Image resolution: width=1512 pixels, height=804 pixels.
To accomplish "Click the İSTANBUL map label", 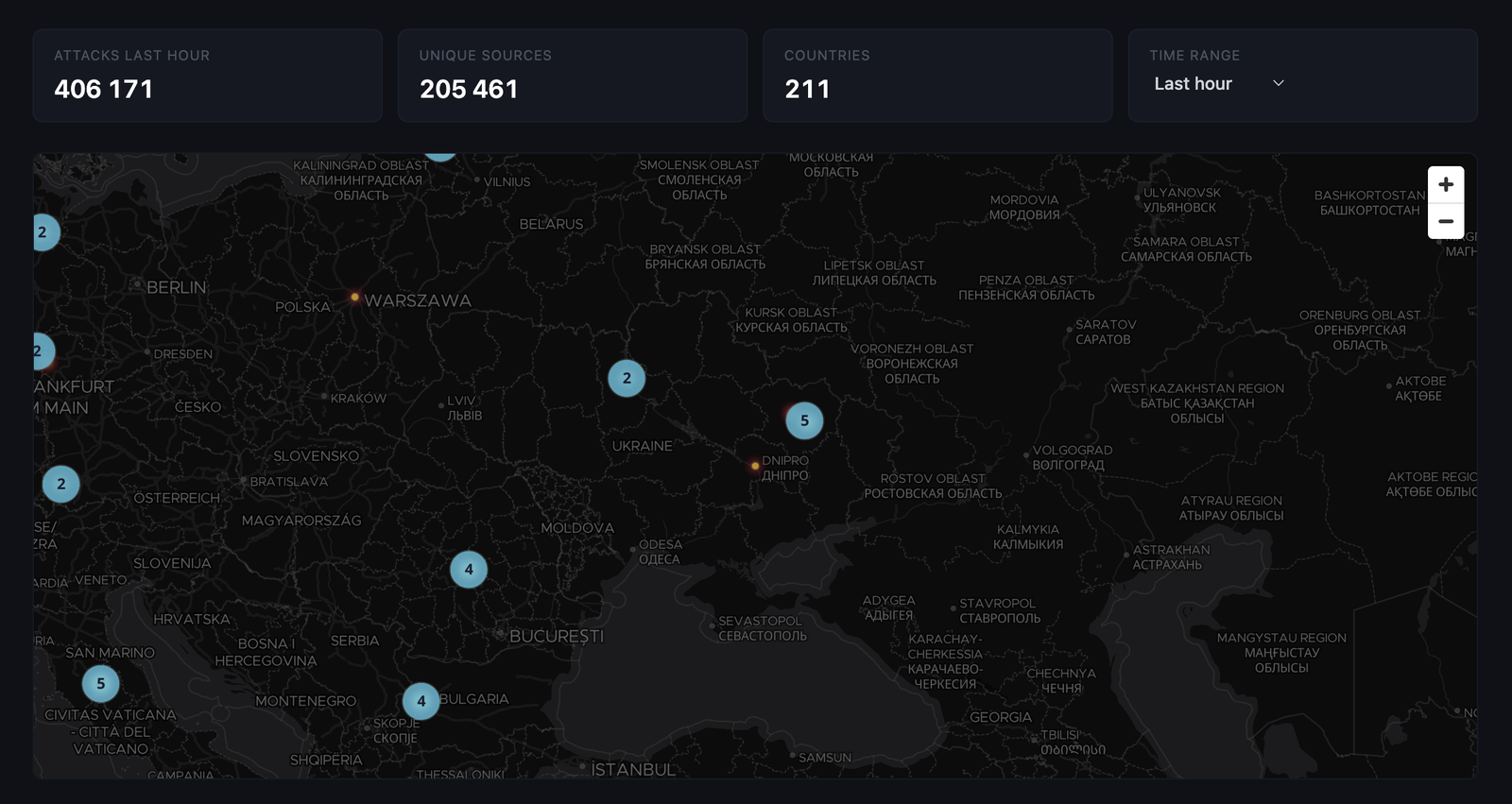I will 633,769.
